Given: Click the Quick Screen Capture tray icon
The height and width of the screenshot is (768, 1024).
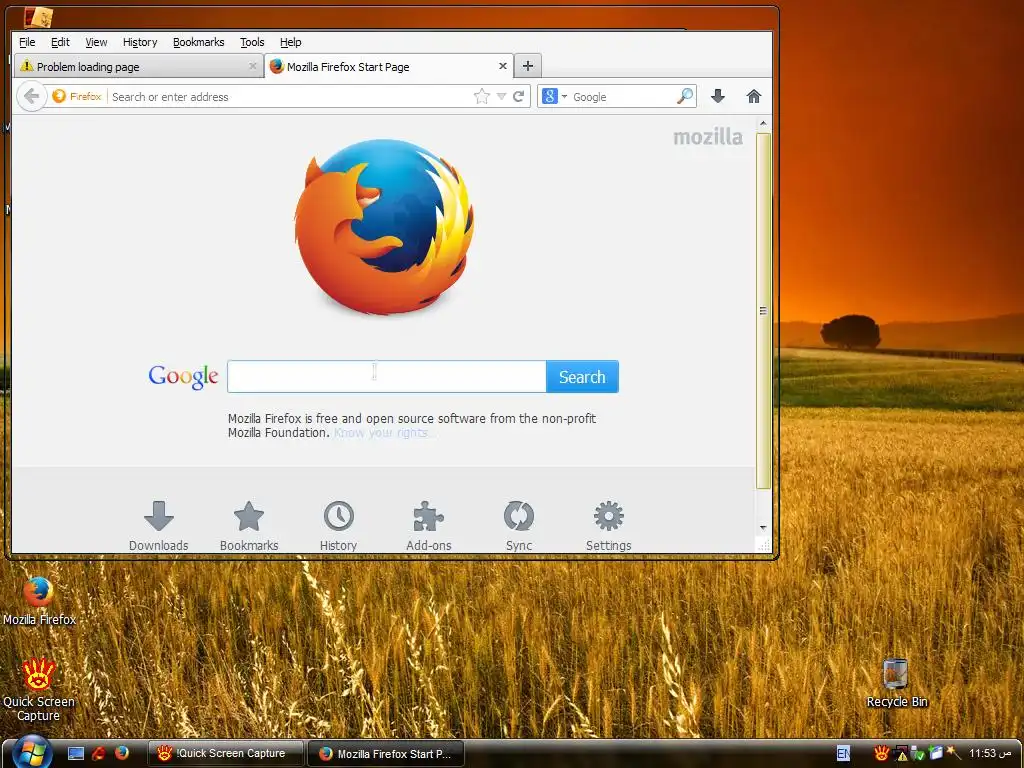Looking at the screenshot, I should [882, 754].
